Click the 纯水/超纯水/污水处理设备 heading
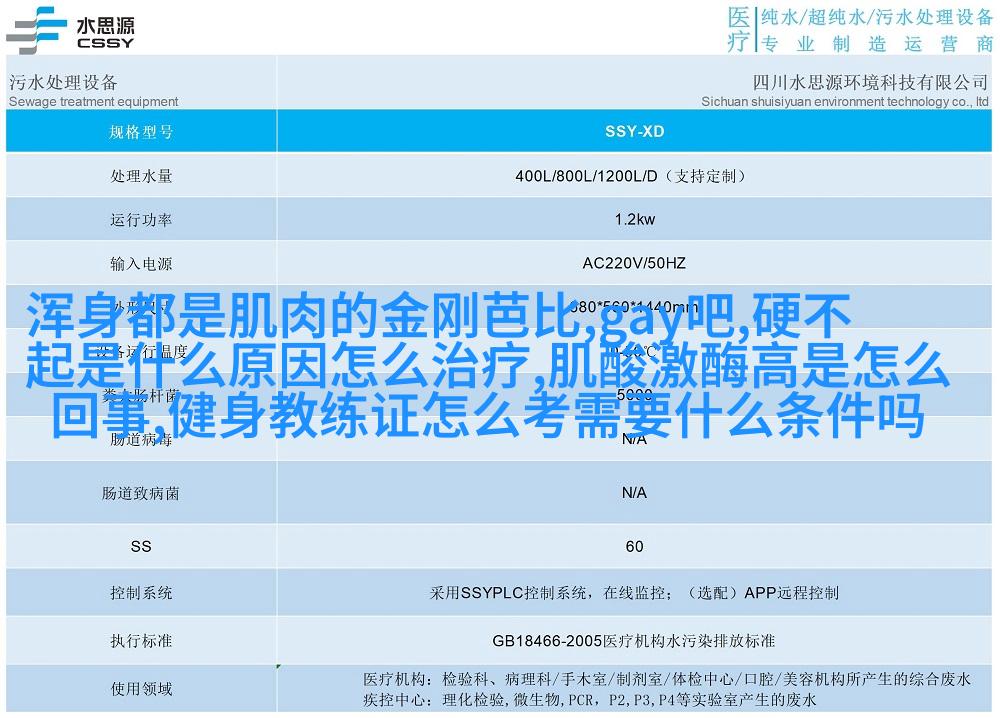Screen dimensions: 1000x718 876,17
